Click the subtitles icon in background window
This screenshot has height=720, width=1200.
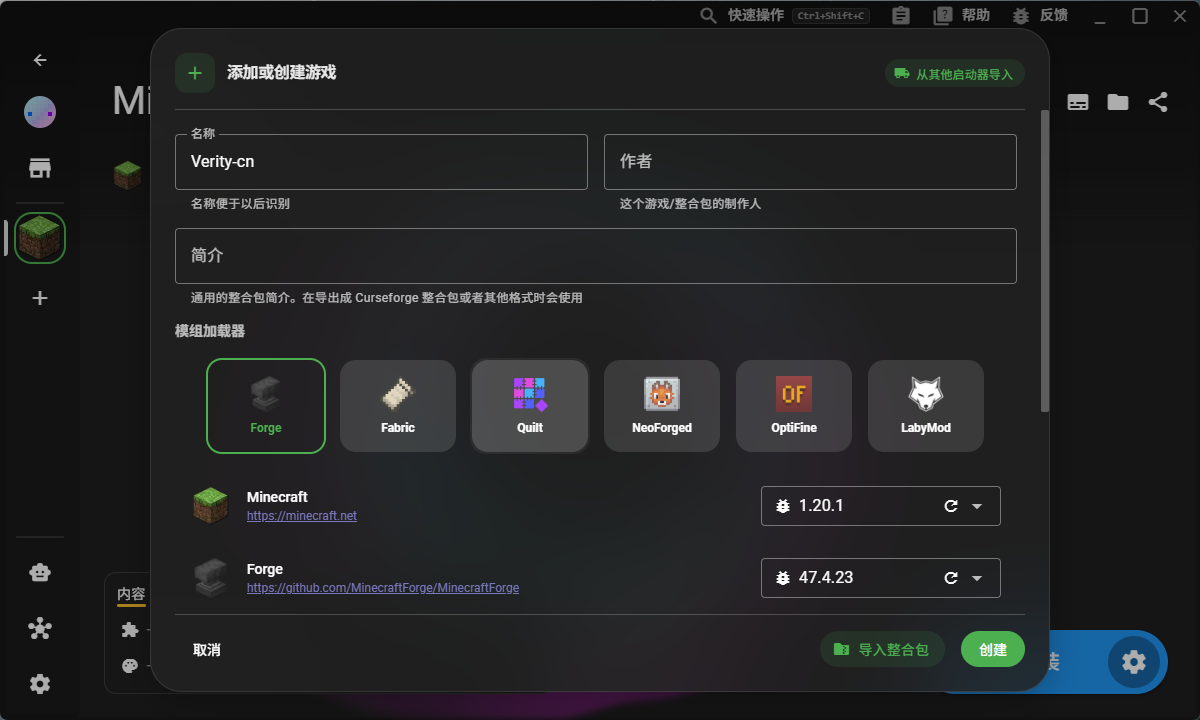pos(1078,102)
